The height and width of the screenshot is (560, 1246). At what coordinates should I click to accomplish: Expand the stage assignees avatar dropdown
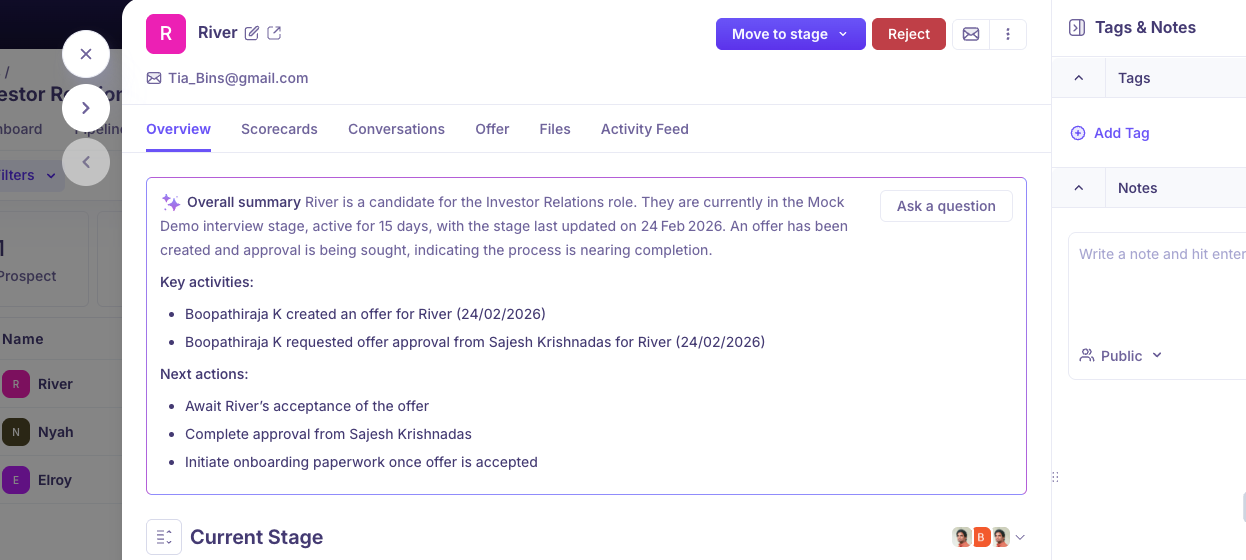coord(1020,537)
